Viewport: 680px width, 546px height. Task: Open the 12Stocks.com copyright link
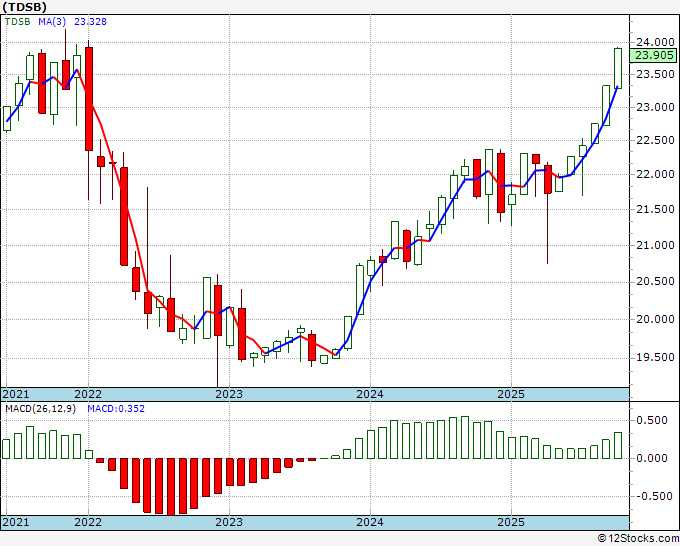point(638,539)
